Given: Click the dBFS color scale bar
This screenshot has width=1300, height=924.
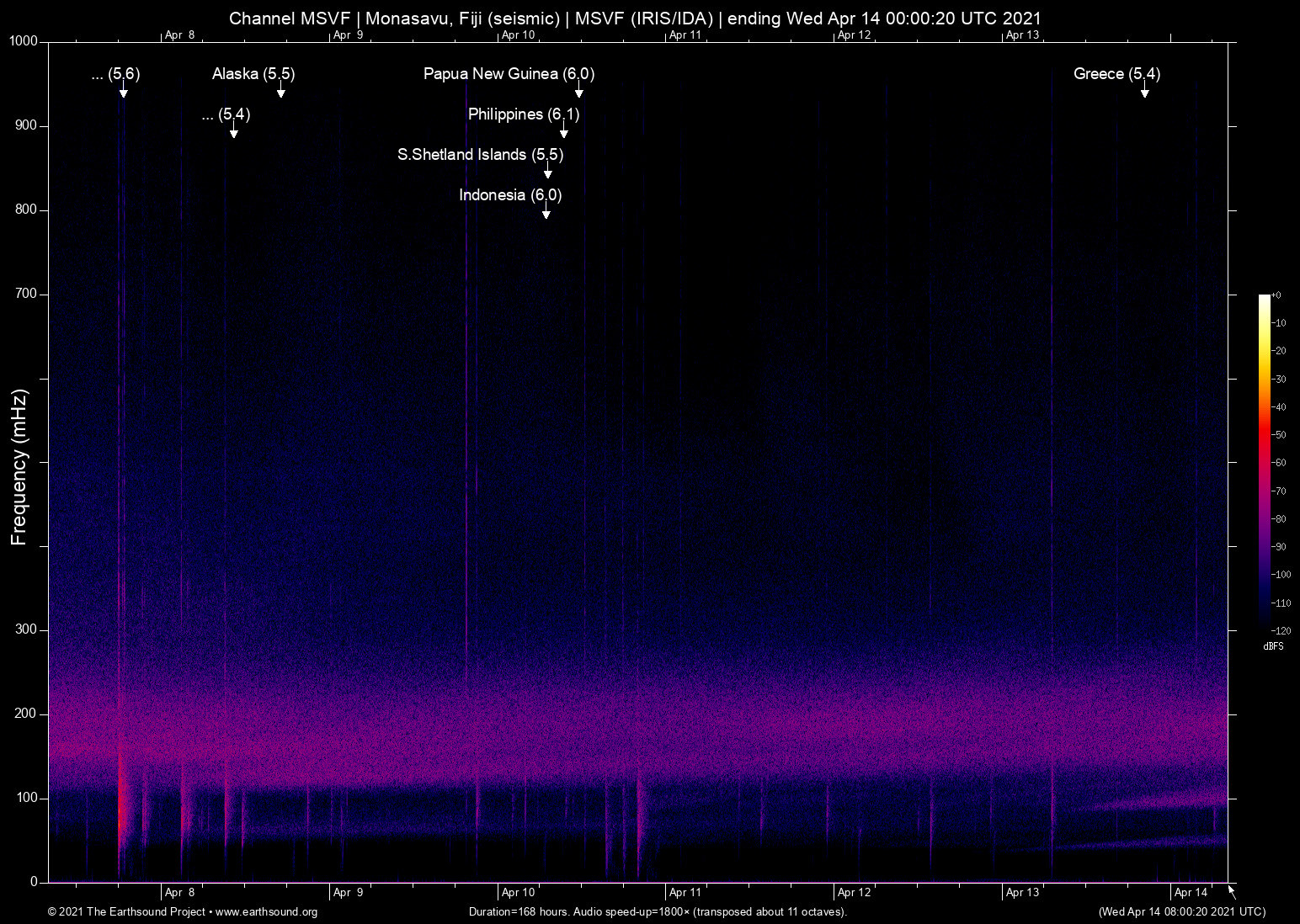Looking at the screenshot, I should (x=1264, y=461).
